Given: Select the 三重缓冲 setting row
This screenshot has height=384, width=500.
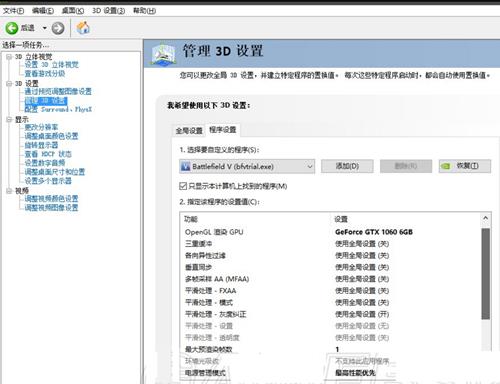Looking at the screenshot, I should [x=330, y=244].
